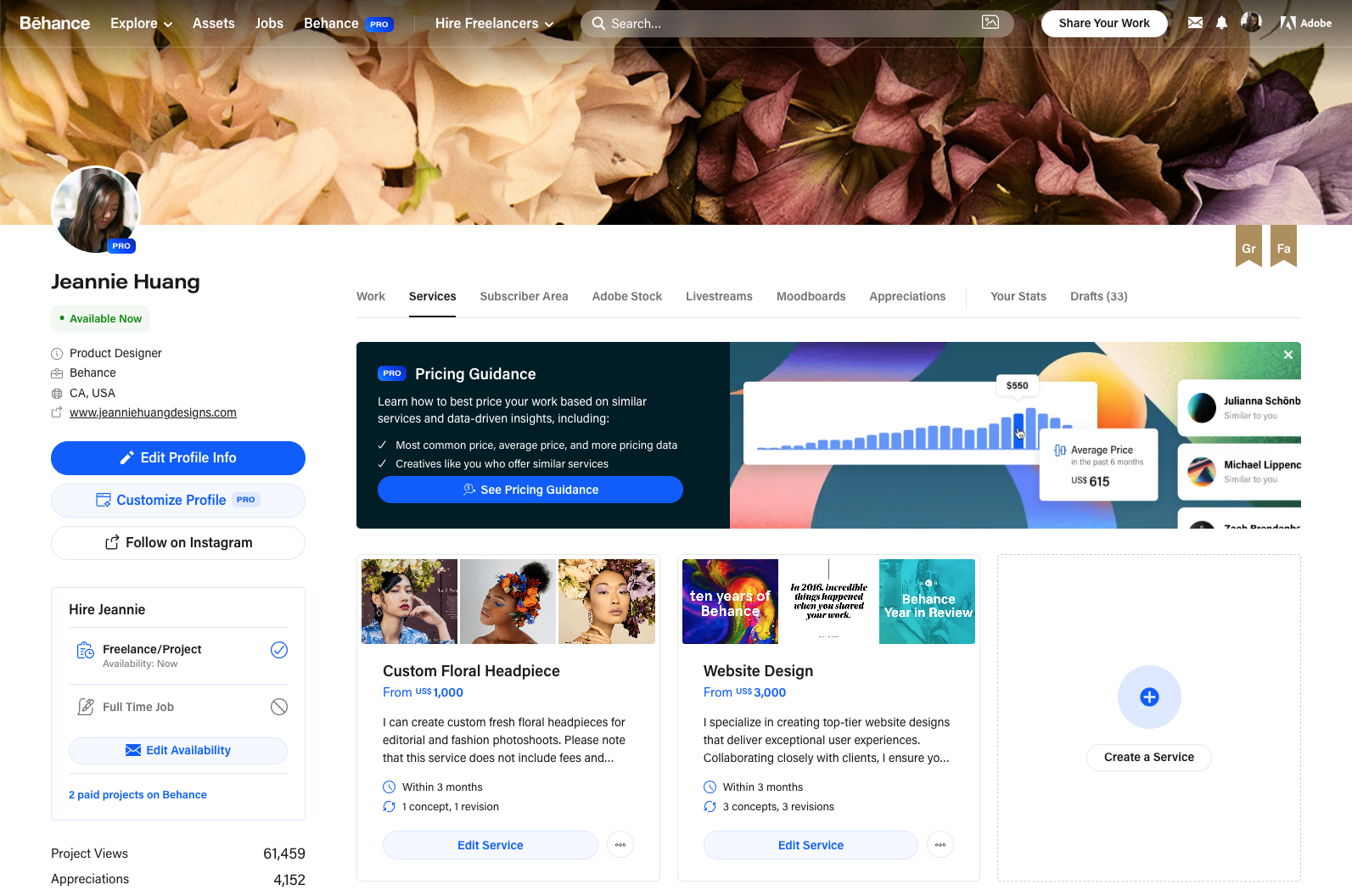Click the Create a Service button
The width and height of the screenshot is (1352, 896).
point(1149,757)
